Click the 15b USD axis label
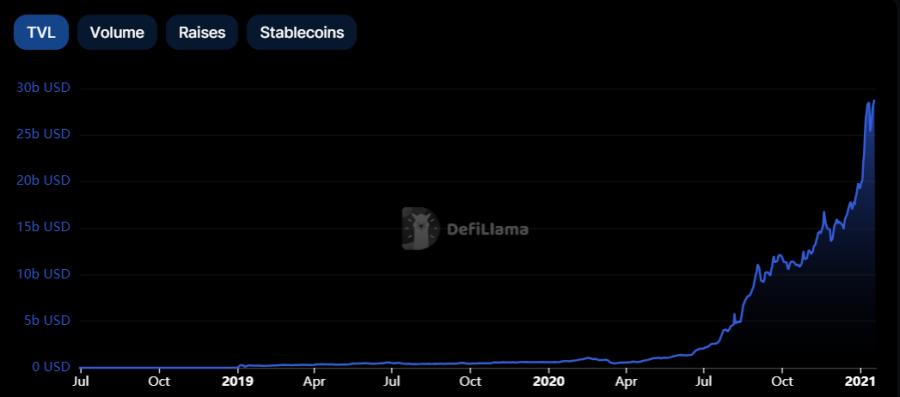The image size is (900, 397). [44, 227]
